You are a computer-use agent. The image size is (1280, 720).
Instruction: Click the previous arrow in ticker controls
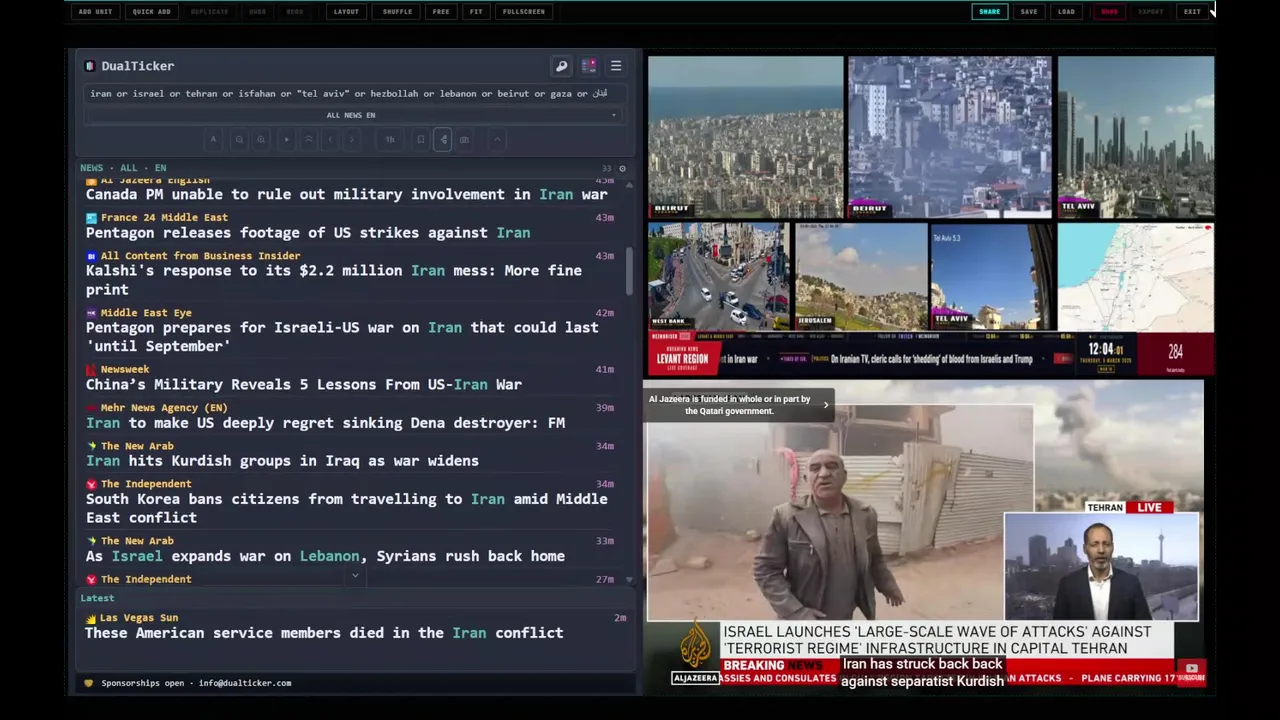point(330,140)
